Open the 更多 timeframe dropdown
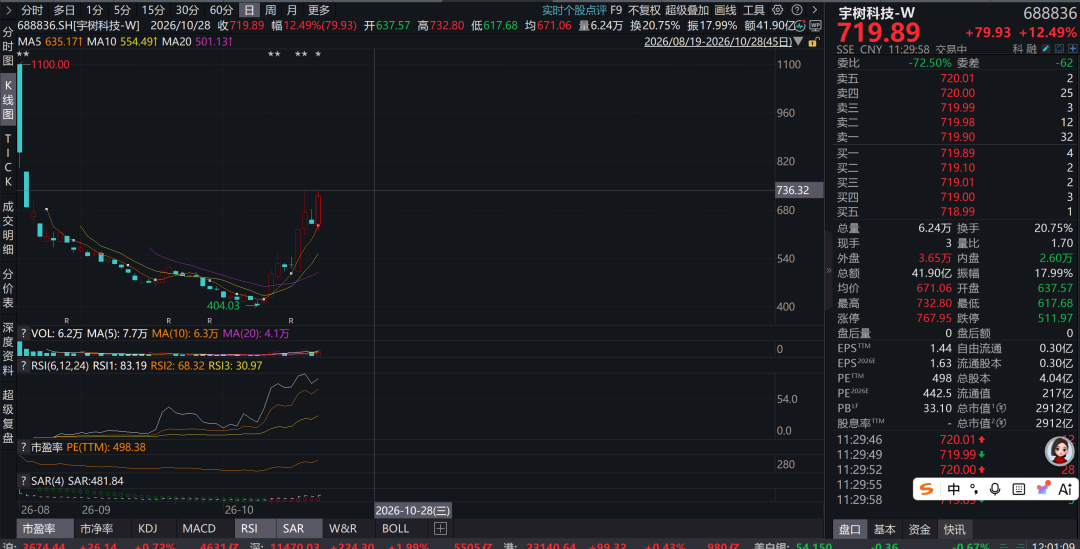Viewport: 1080px width, 549px height. pos(319,10)
